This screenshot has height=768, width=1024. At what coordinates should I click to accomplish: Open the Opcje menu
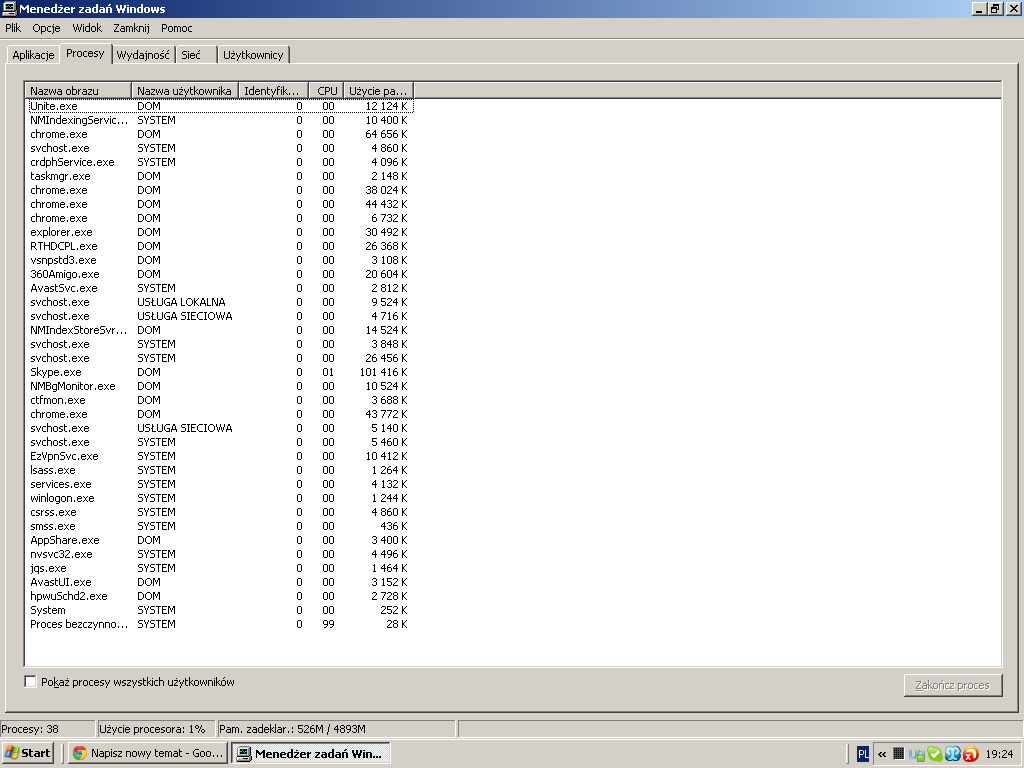(x=46, y=28)
